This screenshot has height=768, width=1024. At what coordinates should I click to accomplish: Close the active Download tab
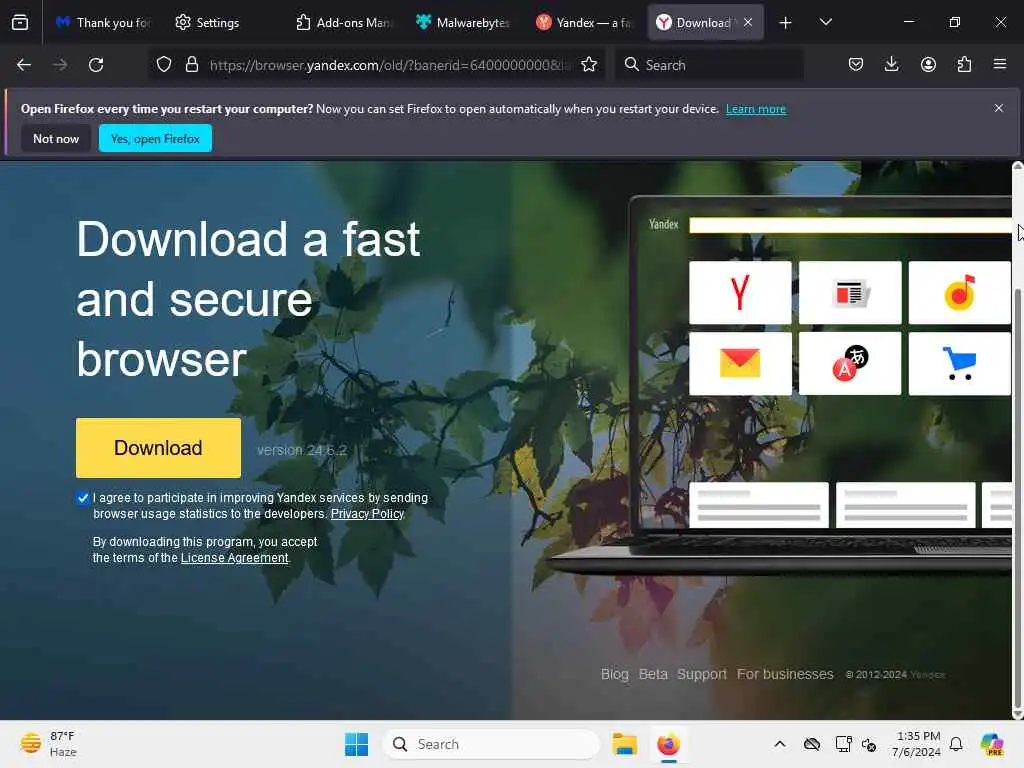(x=748, y=22)
